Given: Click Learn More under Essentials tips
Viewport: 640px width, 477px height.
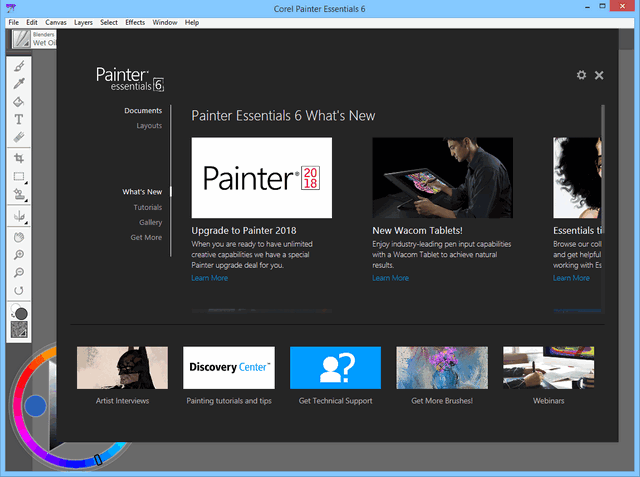Looking at the screenshot, I should [571, 278].
